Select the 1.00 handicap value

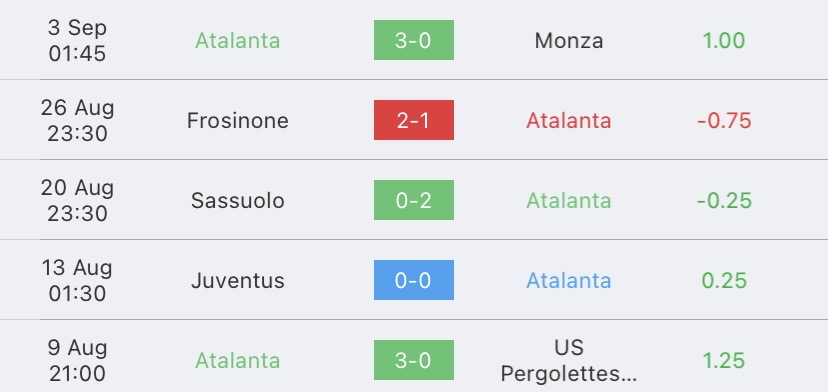pos(724,41)
